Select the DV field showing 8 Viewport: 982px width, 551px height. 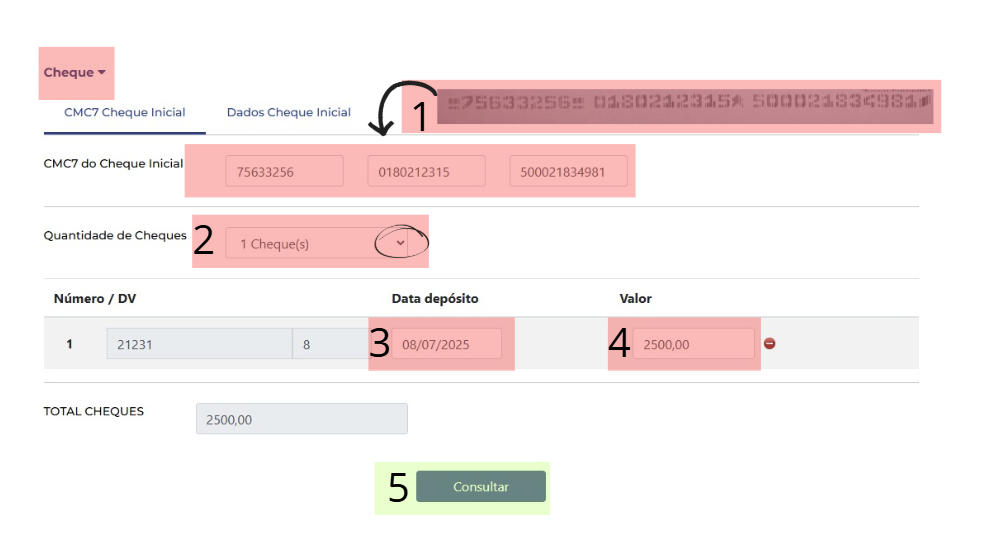coord(330,344)
